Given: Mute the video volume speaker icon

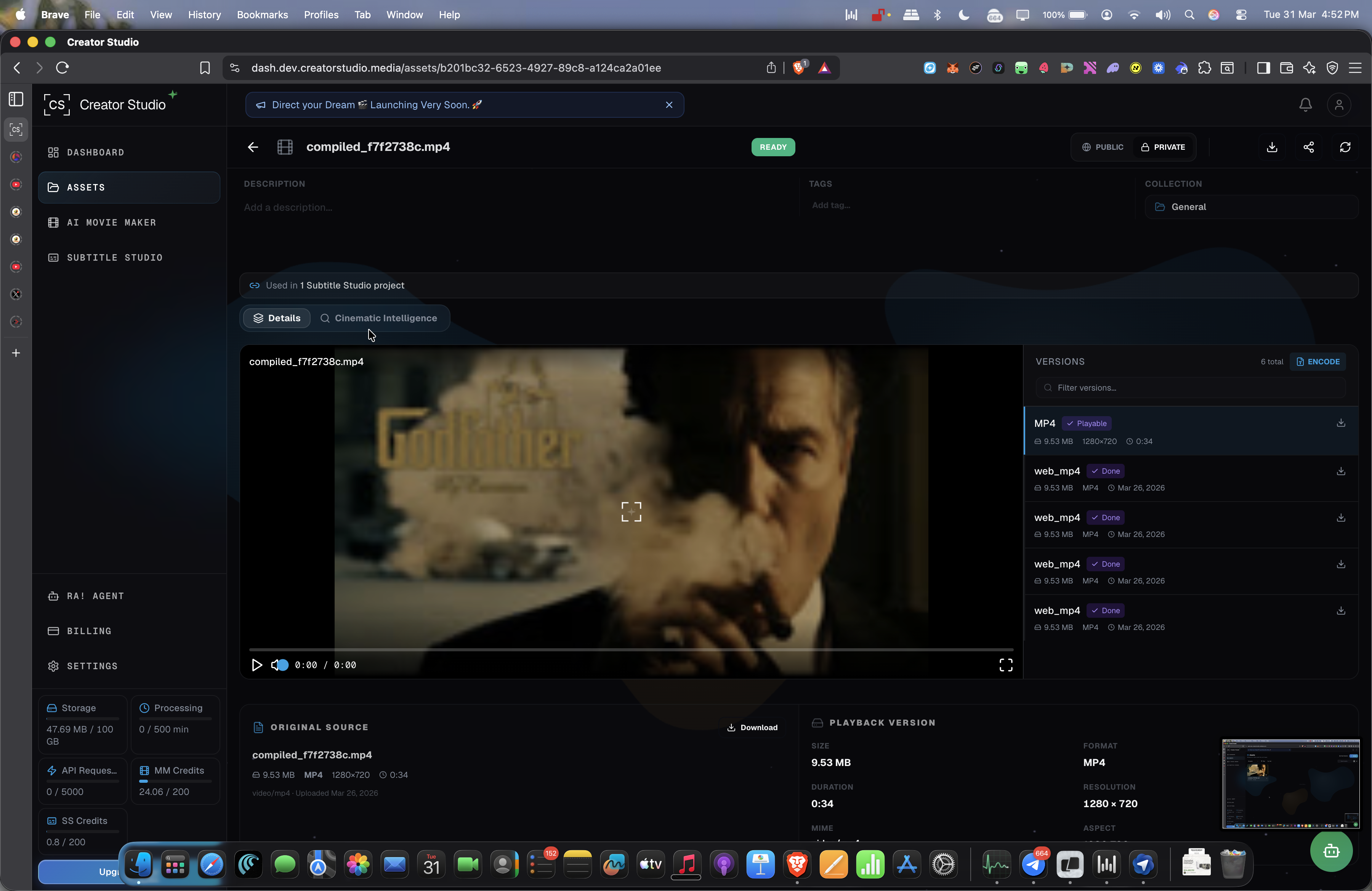Looking at the screenshot, I should coord(275,665).
